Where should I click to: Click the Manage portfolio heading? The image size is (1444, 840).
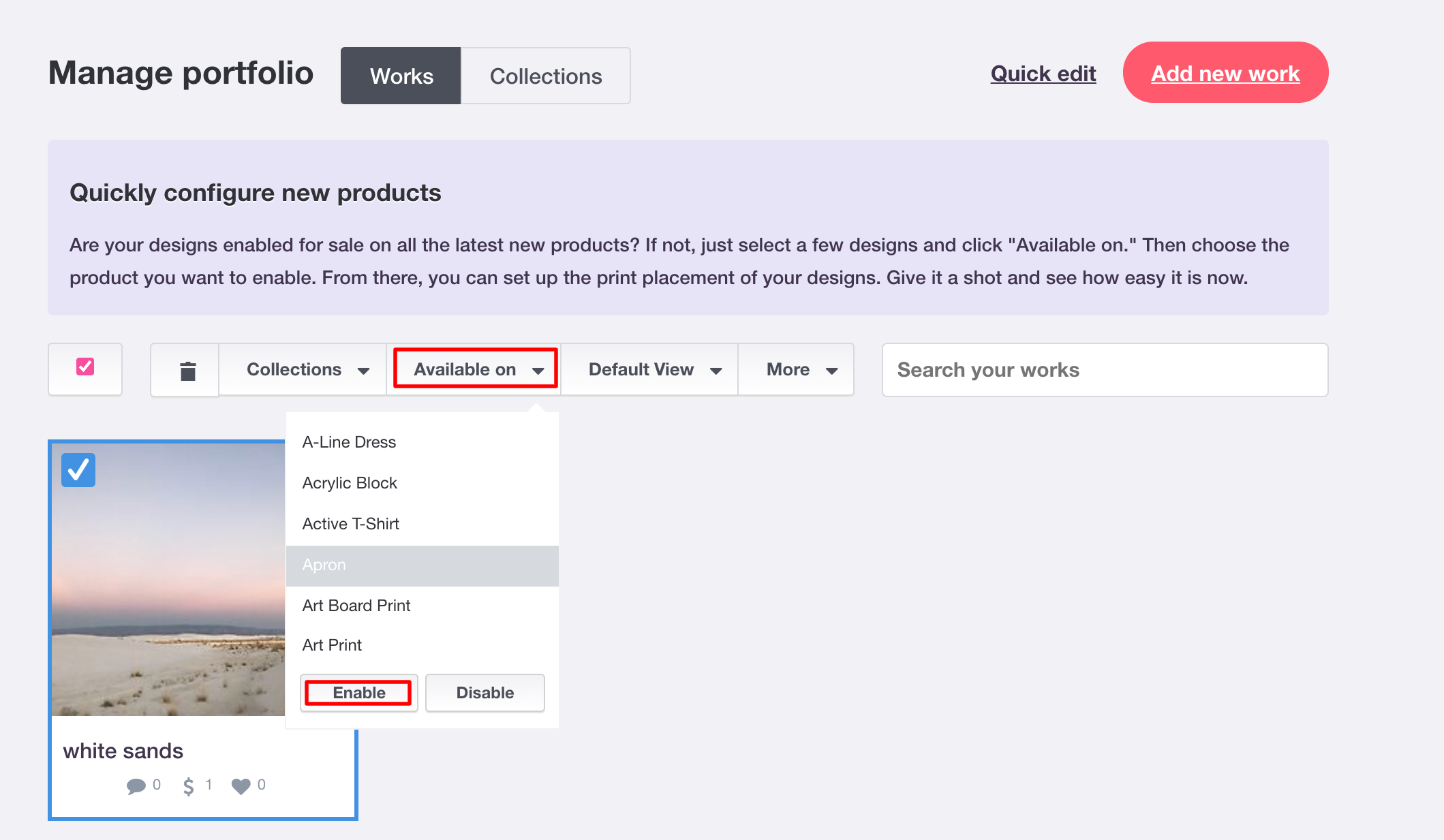coord(181,73)
